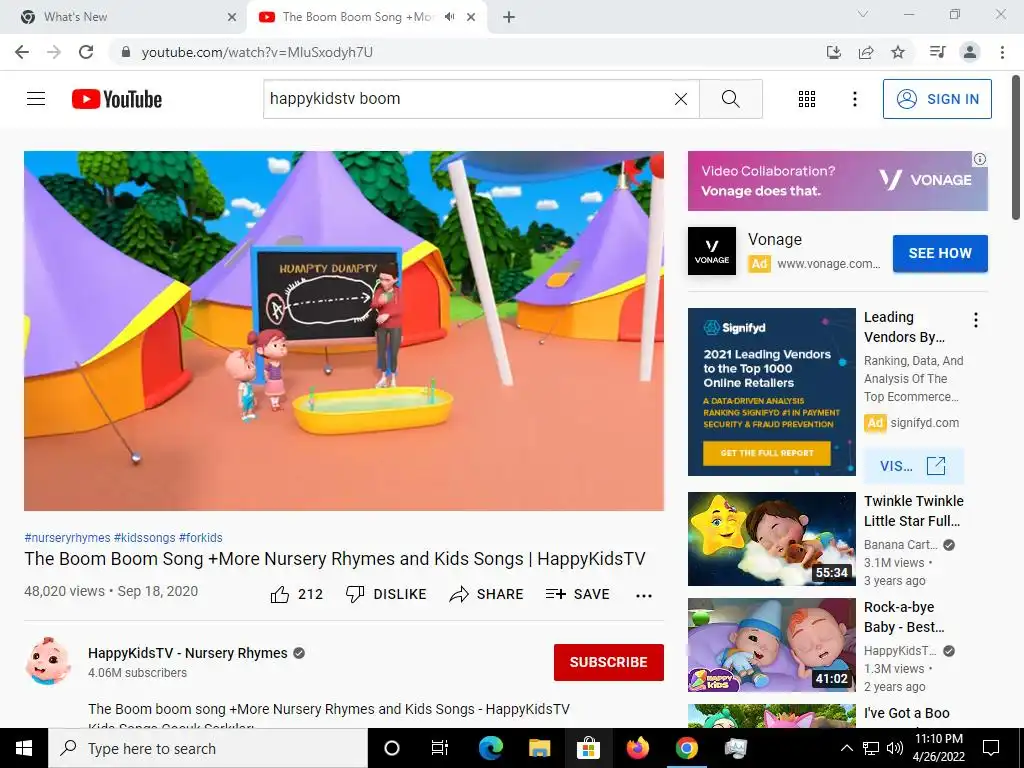Viewport: 1024px width, 768px height.
Task: Open ad info icon on Vonage banner
Action: click(980, 159)
